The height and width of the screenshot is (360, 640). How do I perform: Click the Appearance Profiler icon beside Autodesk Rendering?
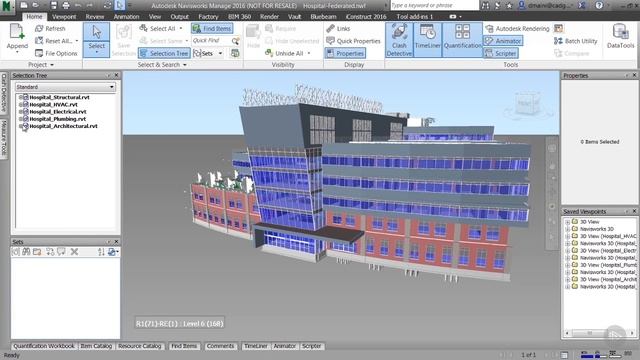[558, 29]
